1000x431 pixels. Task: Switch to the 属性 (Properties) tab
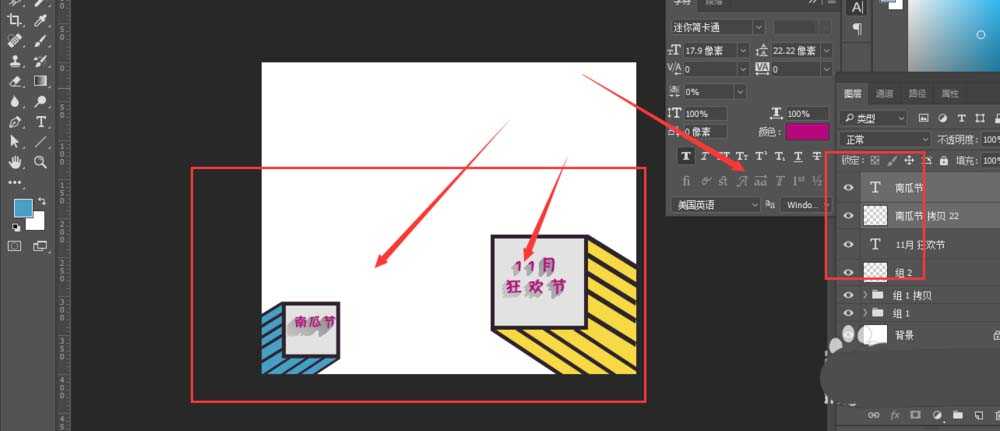pos(950,94)
